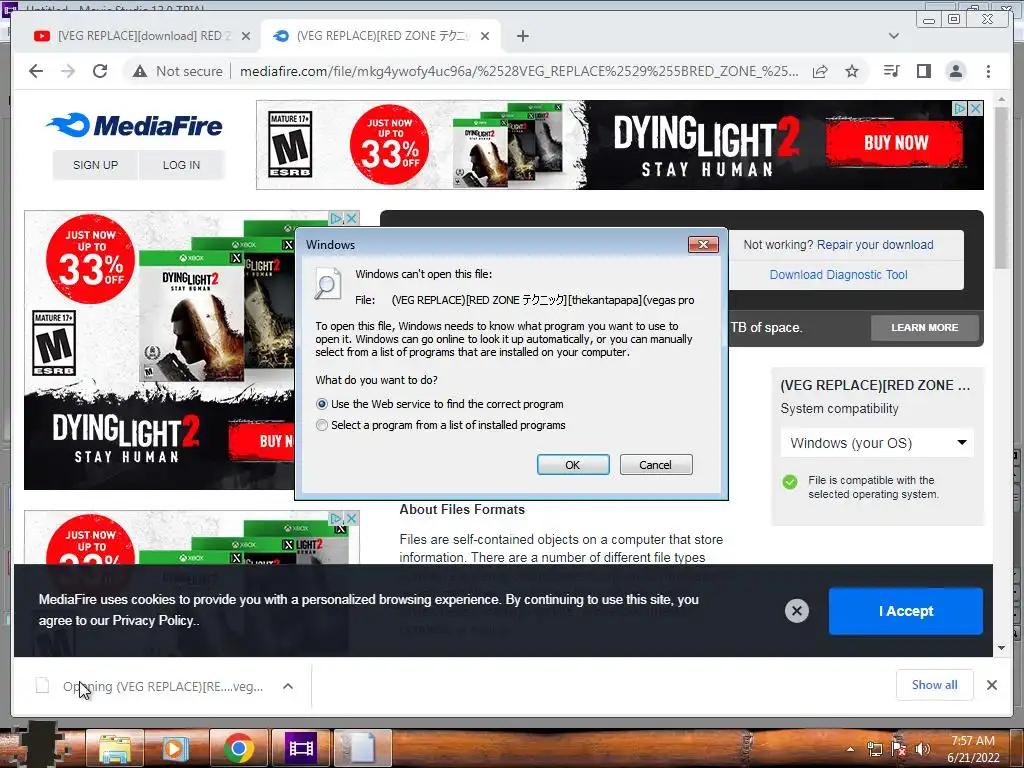Open a new tab with the plus button
1024x768 pixels.
(522, 36)
